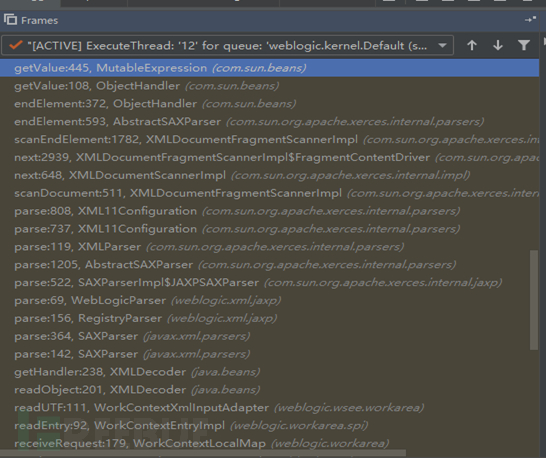
Task: Select frame scanDocument:511, XMLDocumentFragmentScannerImpl
Action: coord(270,193)
